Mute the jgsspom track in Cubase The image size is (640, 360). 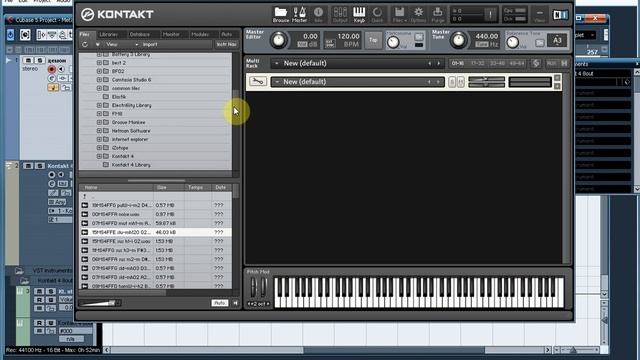[28, 60]
